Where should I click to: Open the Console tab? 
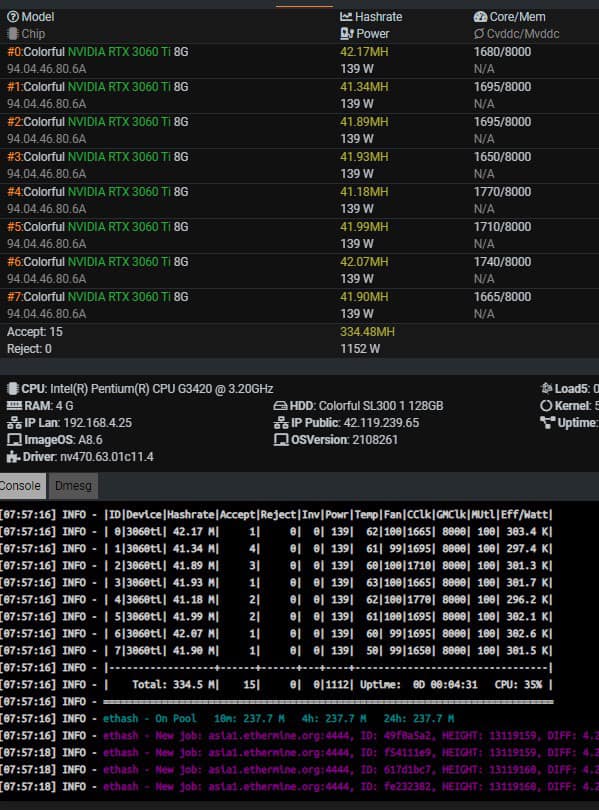21,486
